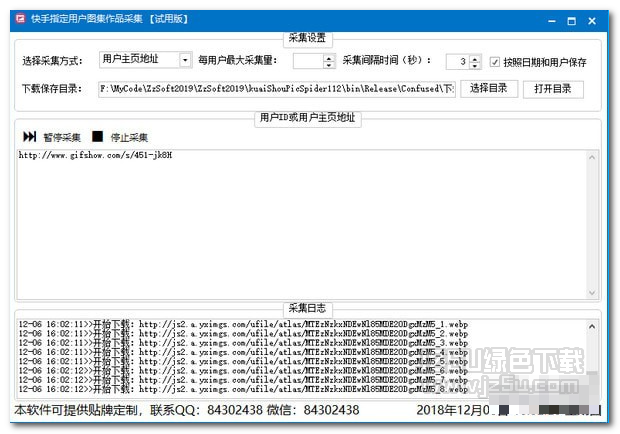
Task: Select log line ending with _1.webp
Action: (x=243, y=325)
